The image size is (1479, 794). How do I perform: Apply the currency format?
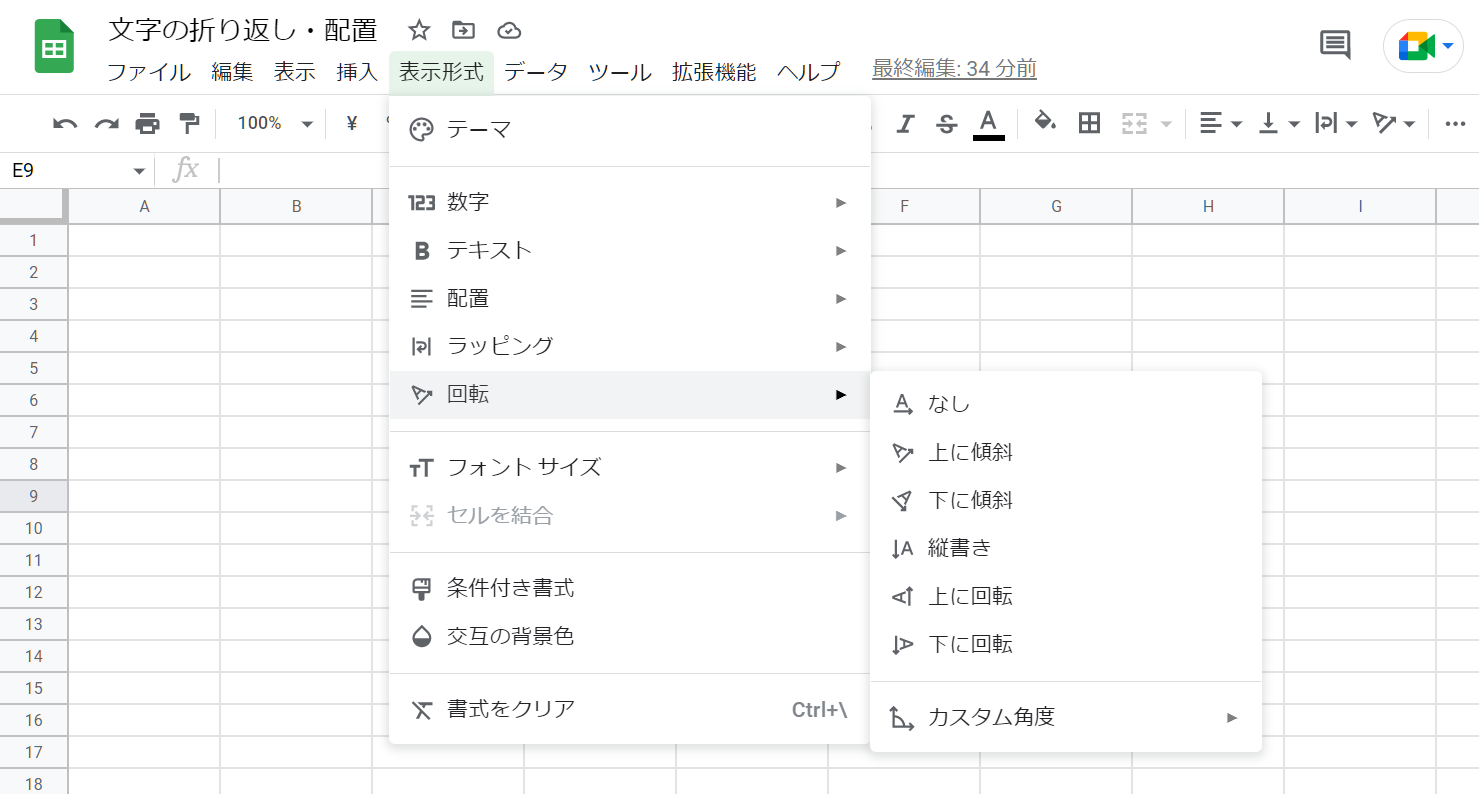(350, 122)
